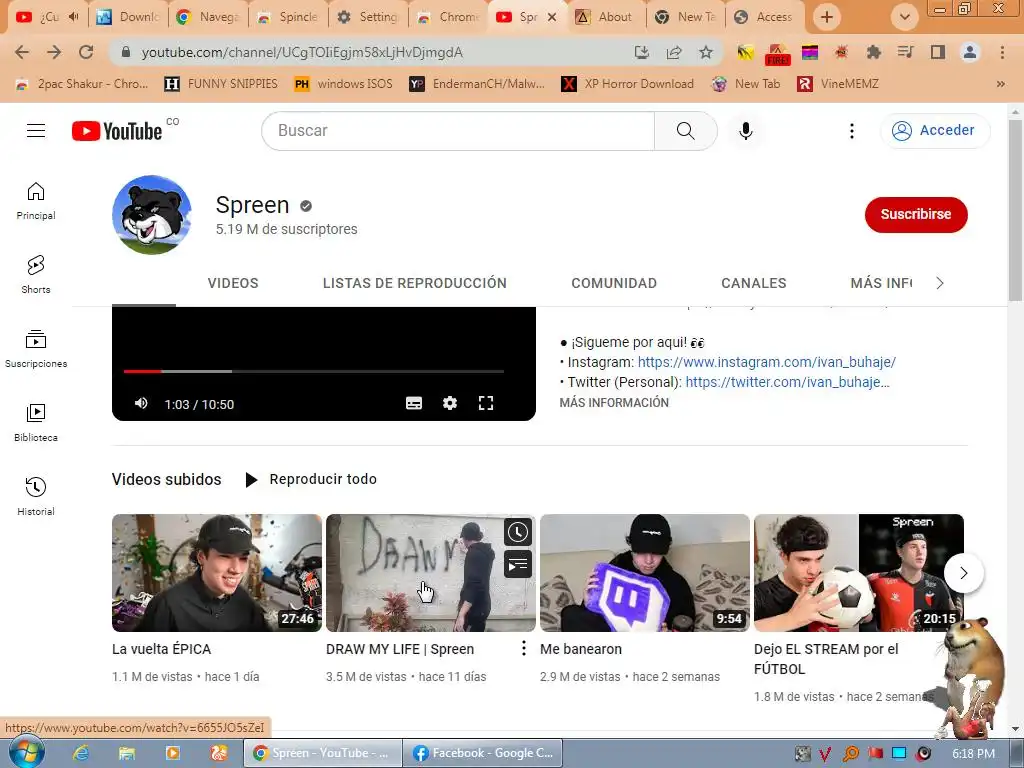Viewport: 1024px width, 768px height.
Task: Click Reproducir todo
Action: coord(311,479)
